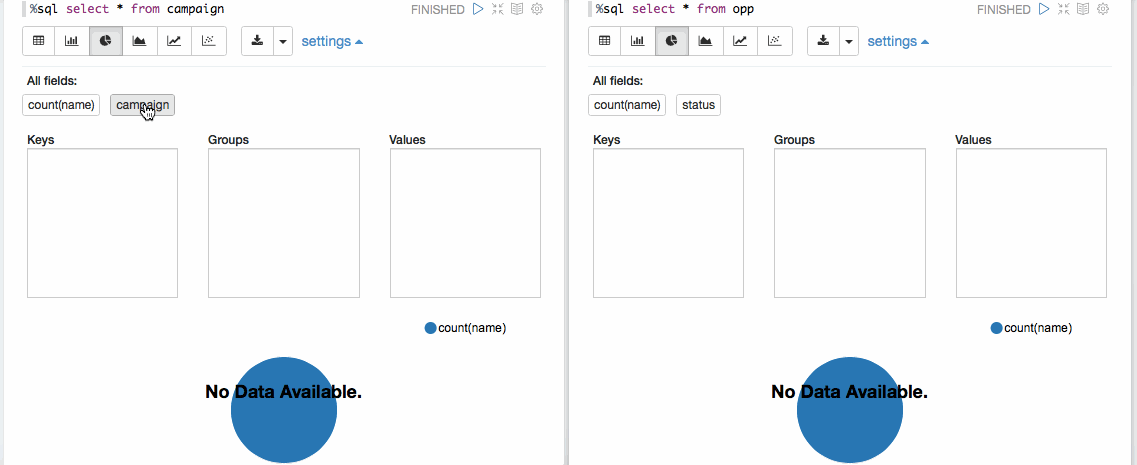This screenshot has width=1137, height=465.
Task: Hide editor of campaign paragraph
Action: pyautogui.click(x=497, y=9)
